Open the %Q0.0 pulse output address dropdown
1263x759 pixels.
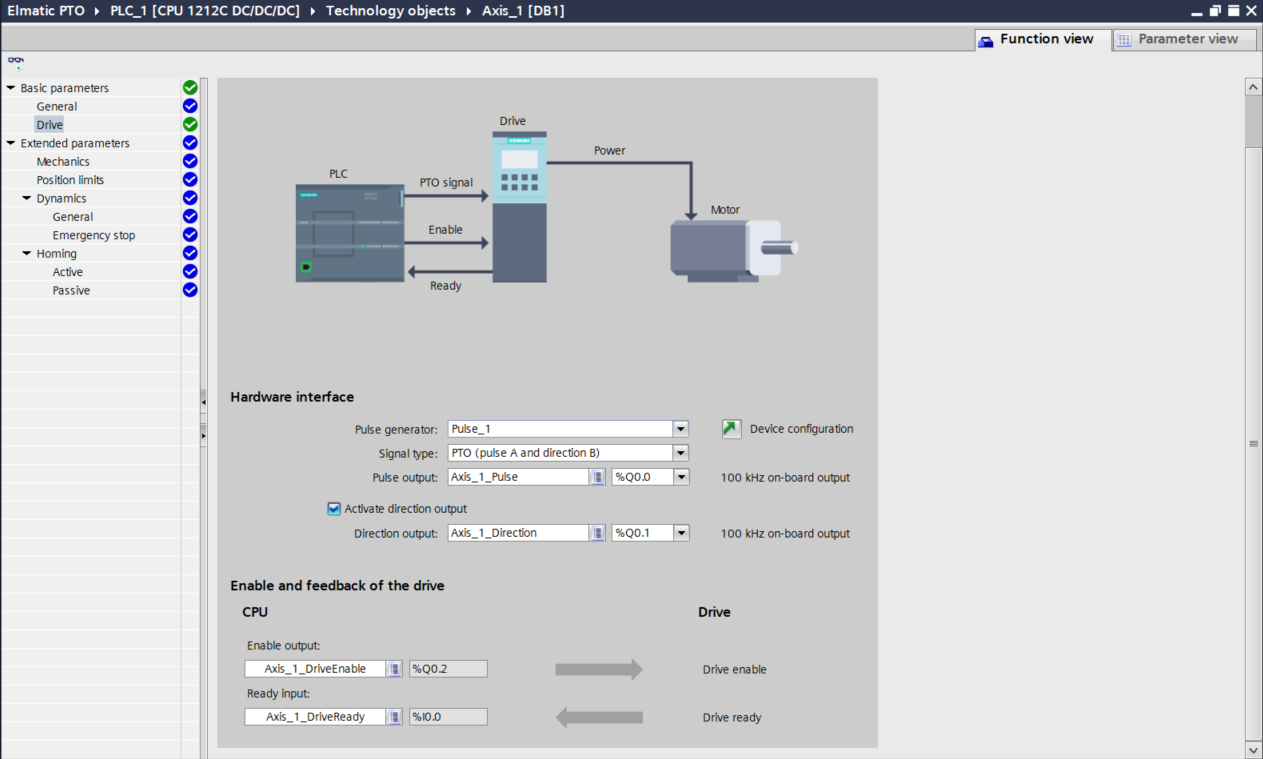[681, 477]
